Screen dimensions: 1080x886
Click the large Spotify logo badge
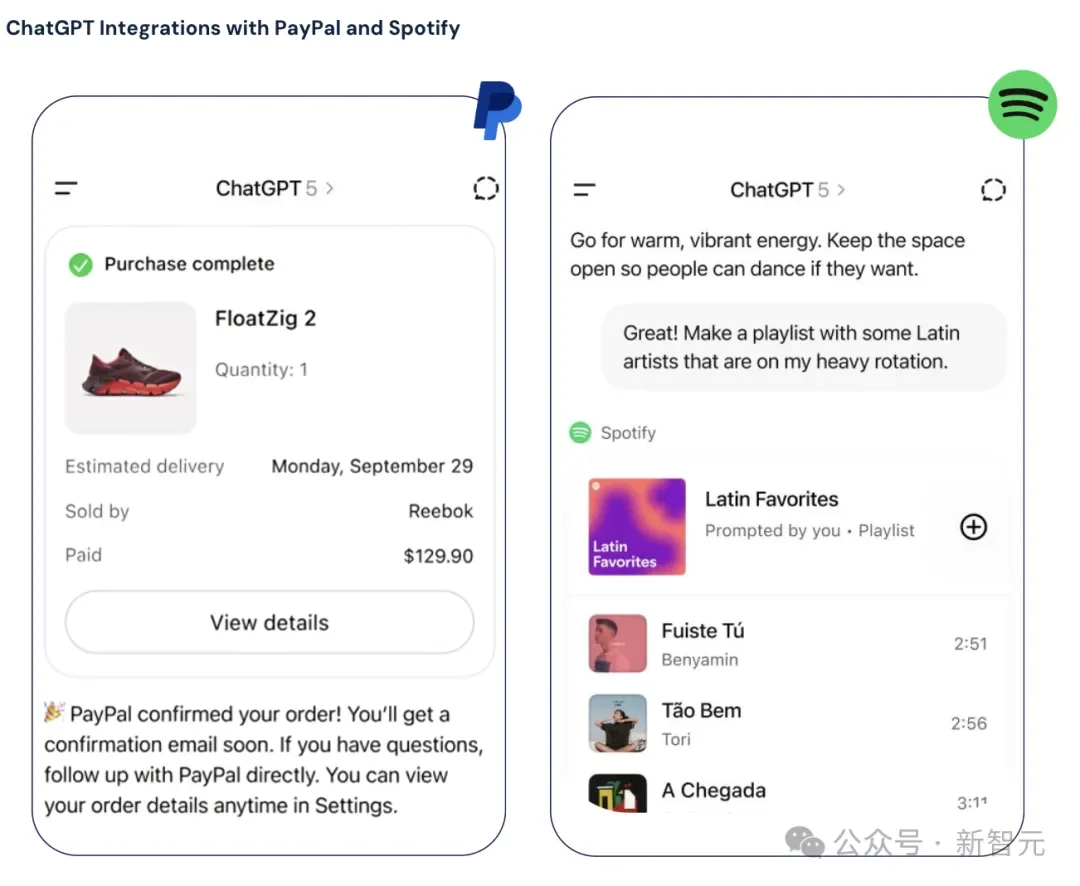tap(1022, 105)
